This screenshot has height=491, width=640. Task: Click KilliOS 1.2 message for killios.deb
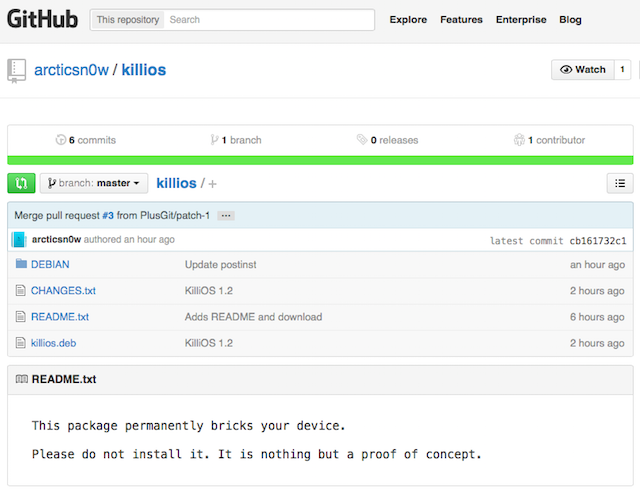(209, 343)
